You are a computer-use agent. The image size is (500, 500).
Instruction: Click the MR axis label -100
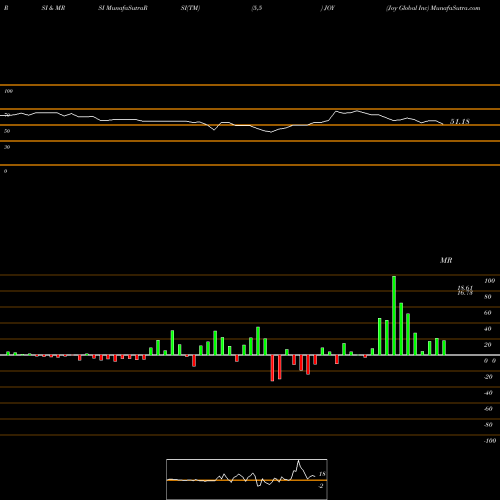coord(490,441)
